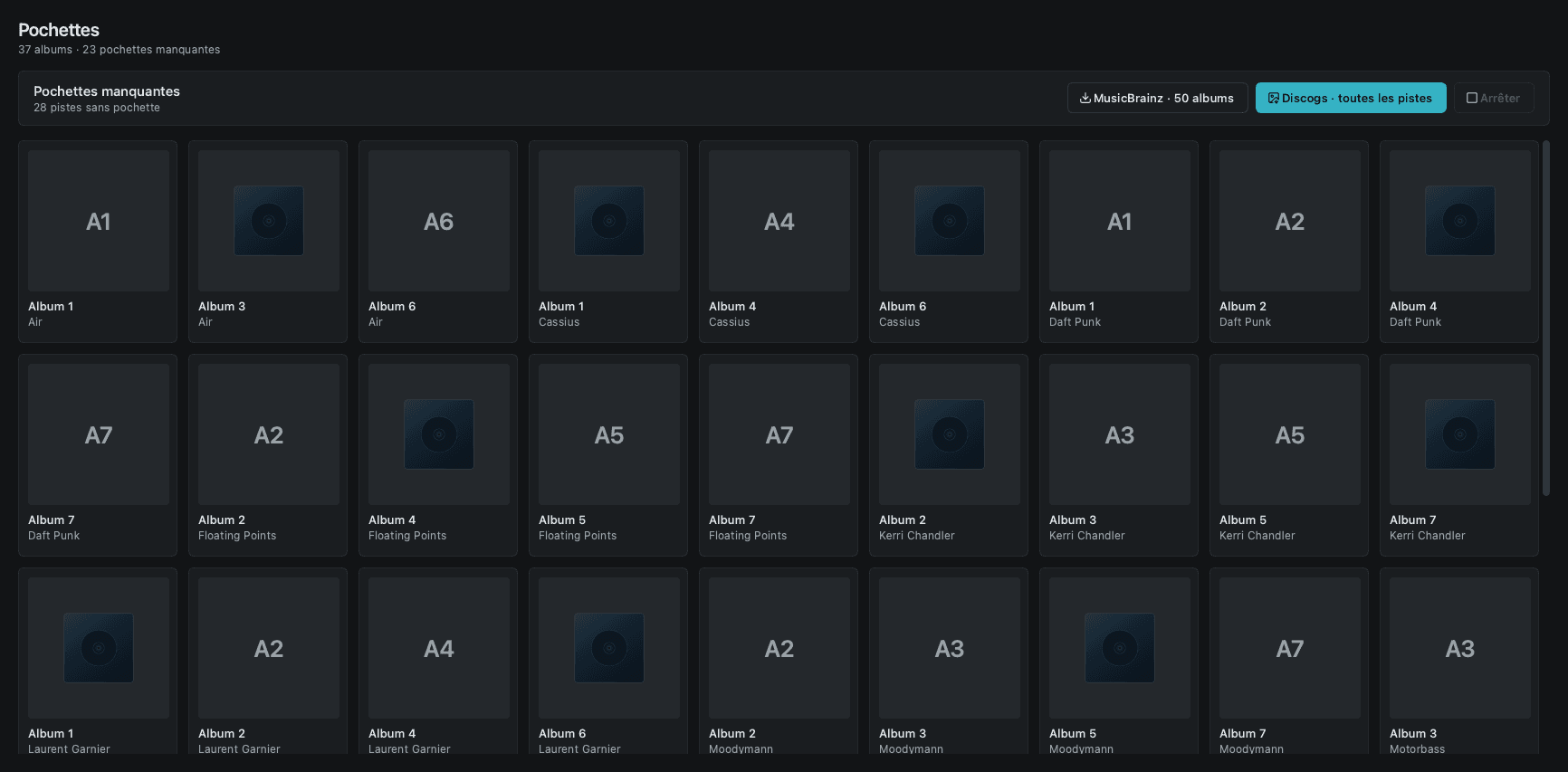
Task: Open vinyl cover of Moodymann Album 5
Action: point(1120,648)
